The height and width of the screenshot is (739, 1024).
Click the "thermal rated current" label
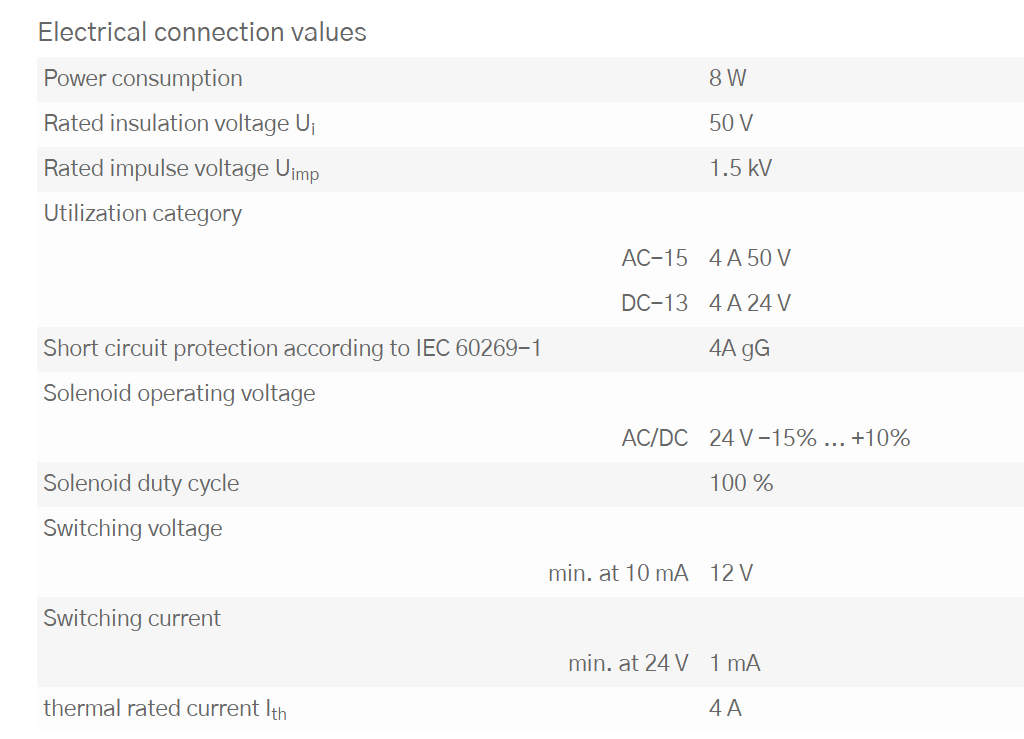165,709
